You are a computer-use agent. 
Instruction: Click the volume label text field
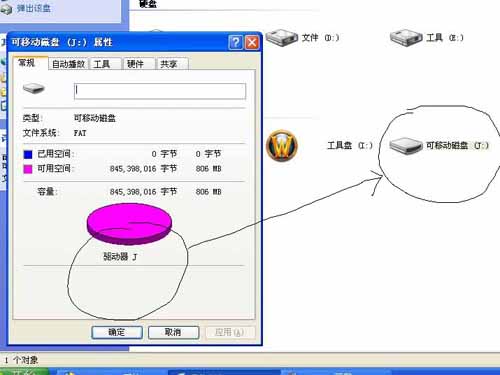click(160, 91)
